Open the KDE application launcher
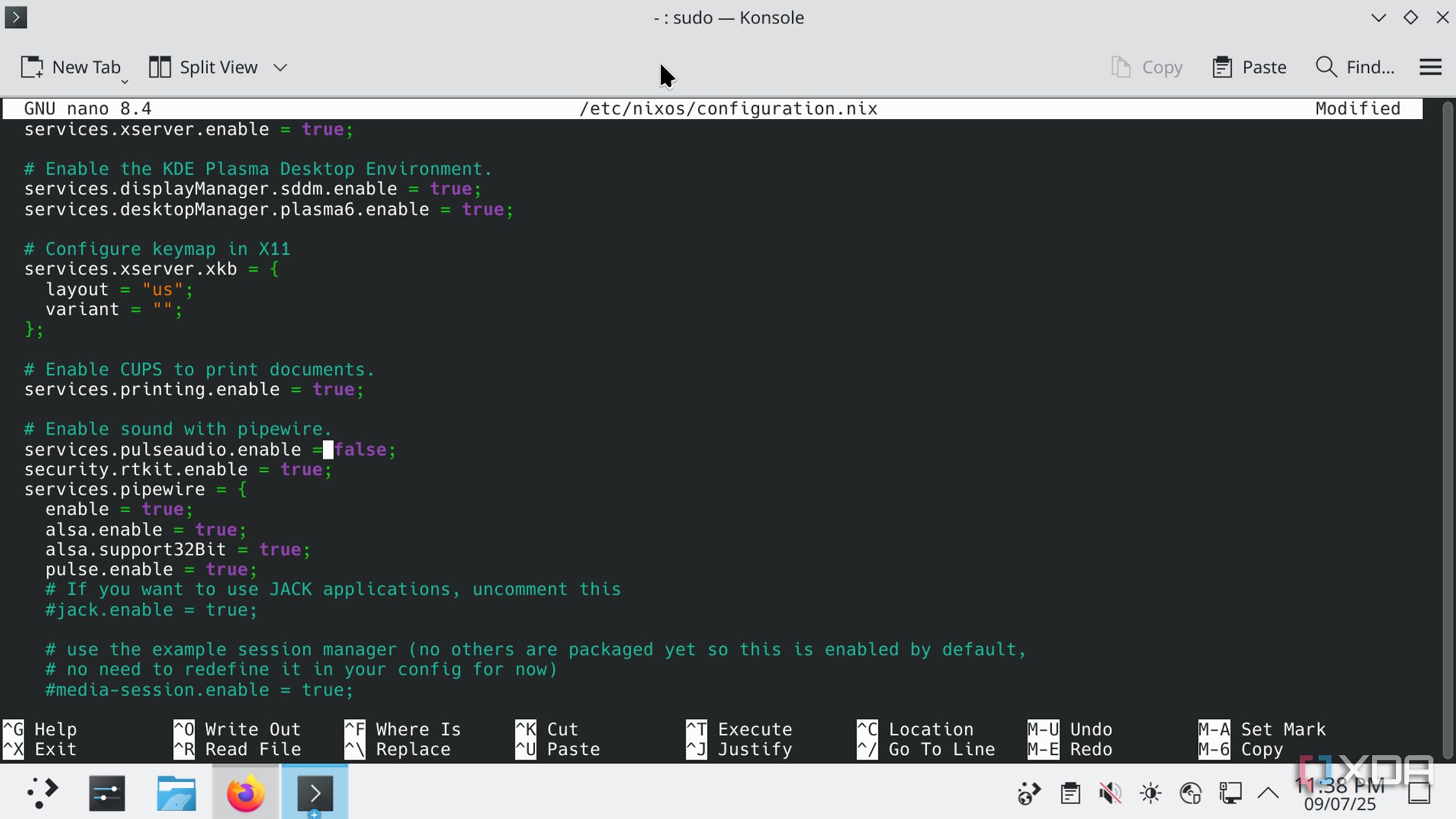The height and width of the screenshot is (819, 1456). click(42, 792)
